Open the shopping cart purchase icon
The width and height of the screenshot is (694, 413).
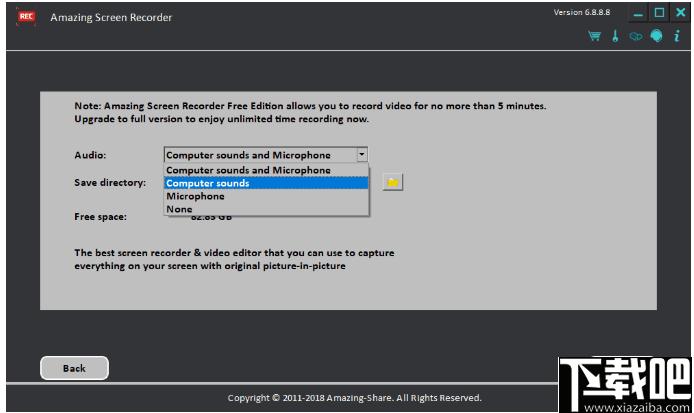(594, 36)
